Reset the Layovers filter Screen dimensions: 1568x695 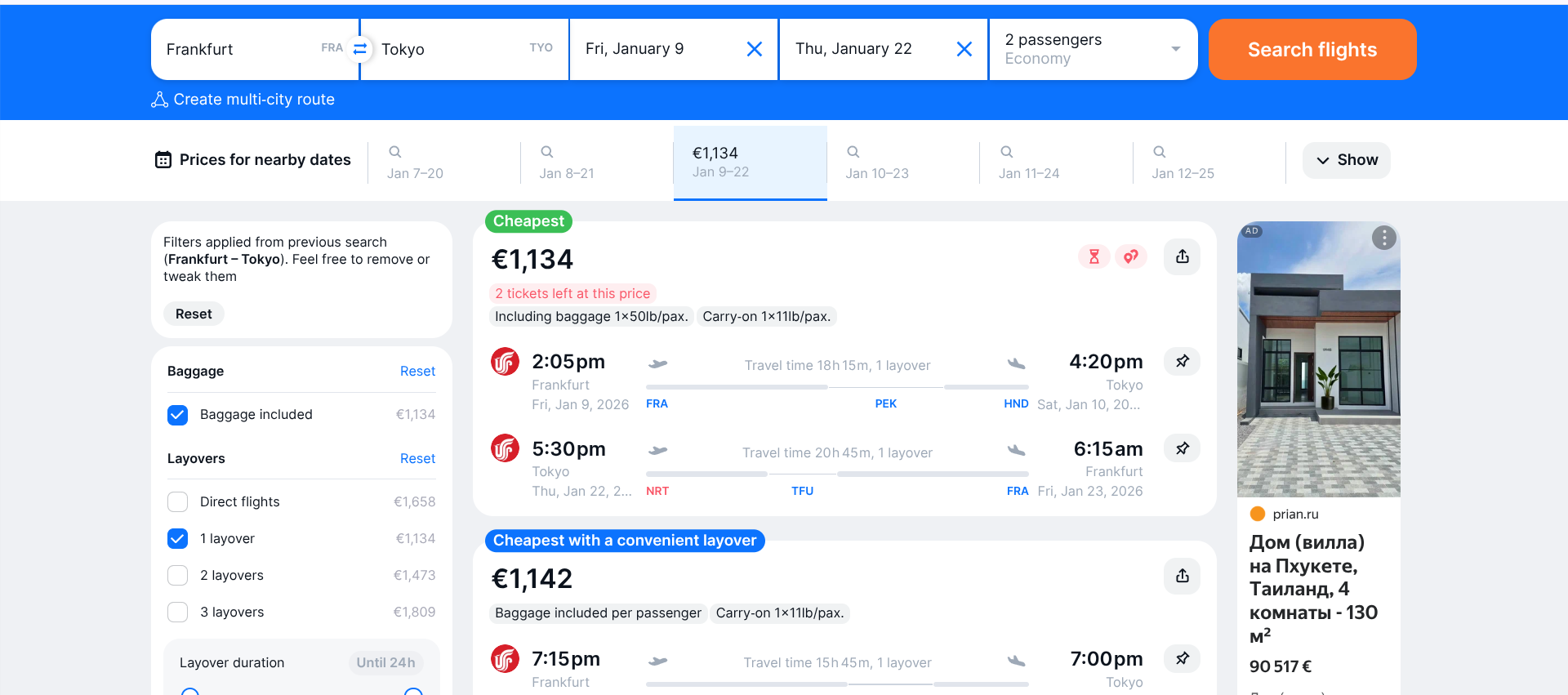point(417,458)
